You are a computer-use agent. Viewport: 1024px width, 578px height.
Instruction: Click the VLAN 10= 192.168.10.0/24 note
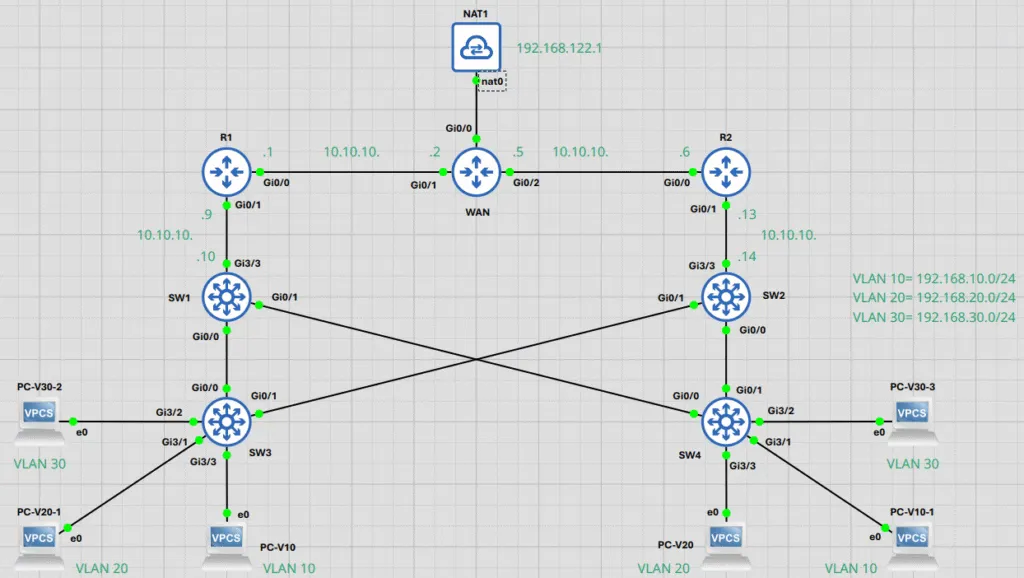click(x=934, y=279)
